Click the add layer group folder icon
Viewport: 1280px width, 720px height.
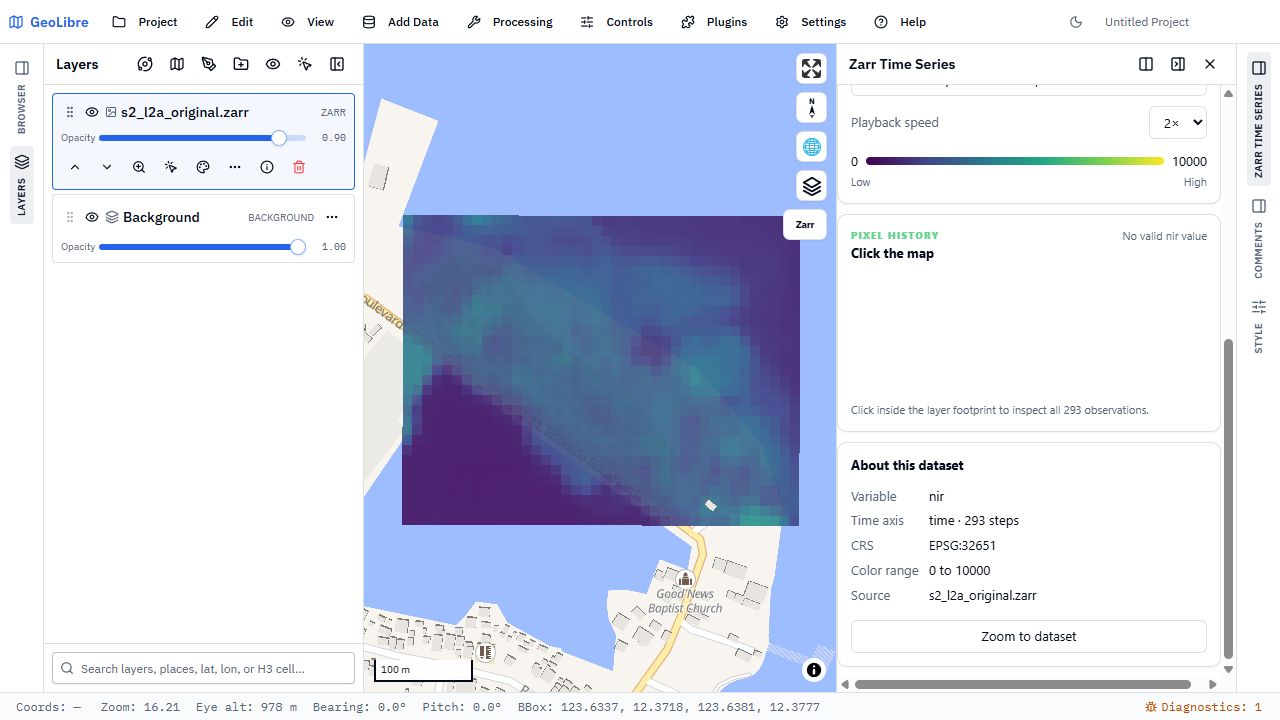click(x=241, y=64)
